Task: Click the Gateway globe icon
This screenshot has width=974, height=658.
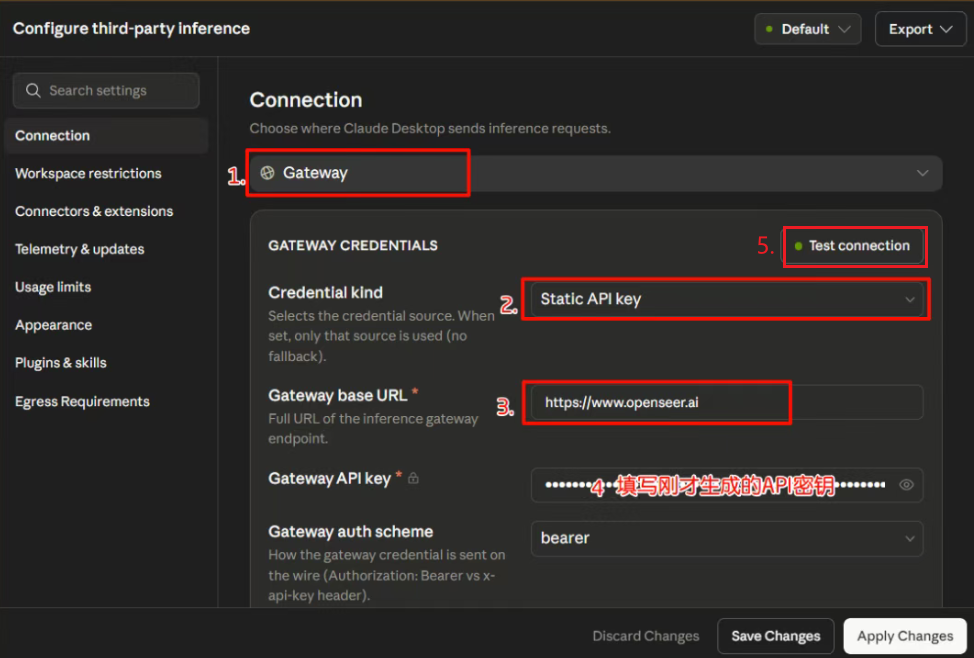Action: pos(268,173)
